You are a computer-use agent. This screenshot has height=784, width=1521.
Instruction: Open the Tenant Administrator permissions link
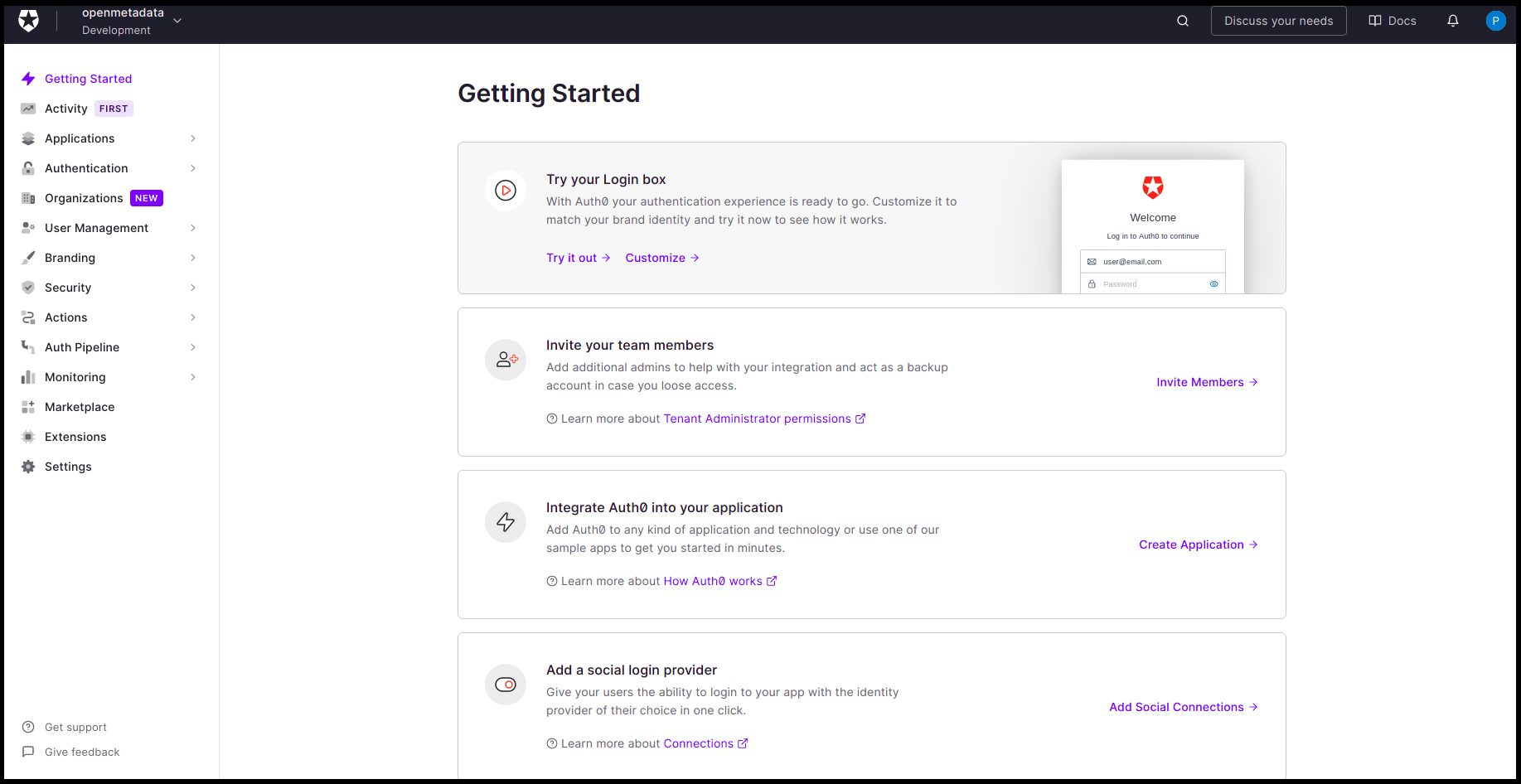pos(758,419)
